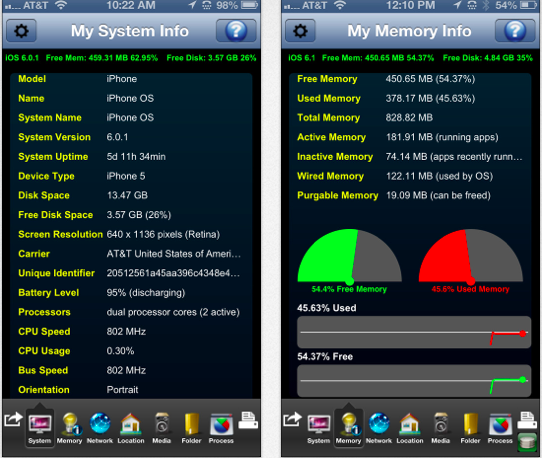Image resolution: width=542 pixels, height=458 pixels.
Task: Tap green status line in Memory Info screen
Action: pyautogui.click(x=410, y=58)
